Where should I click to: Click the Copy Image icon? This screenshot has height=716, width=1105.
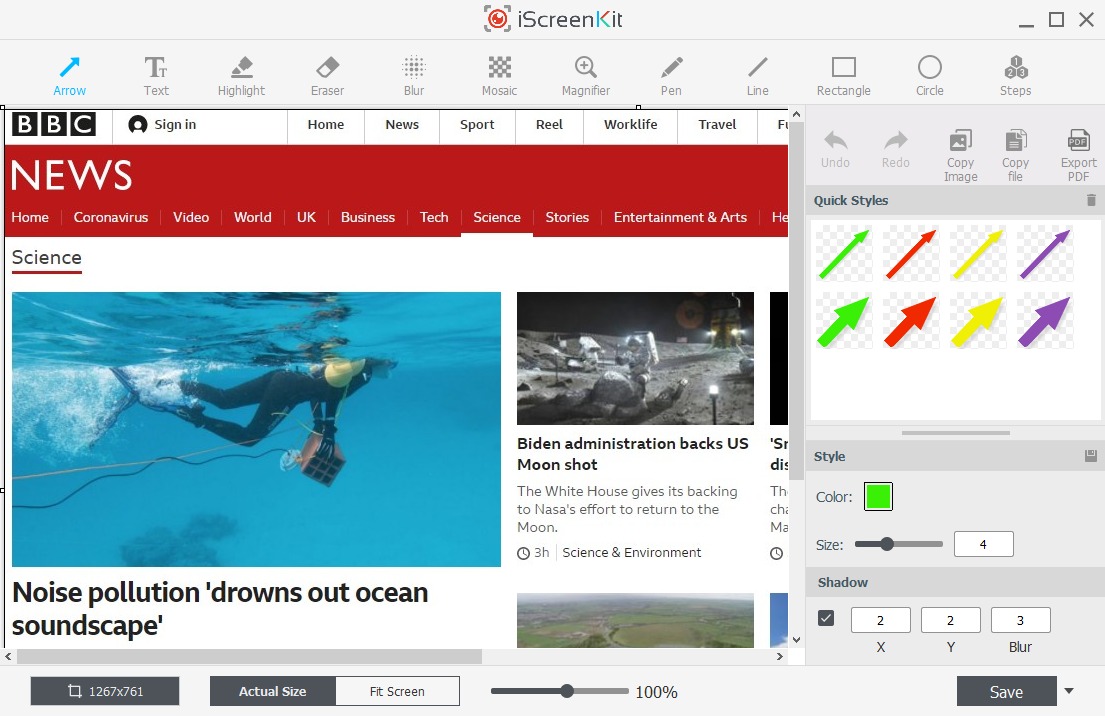[960, 154]
